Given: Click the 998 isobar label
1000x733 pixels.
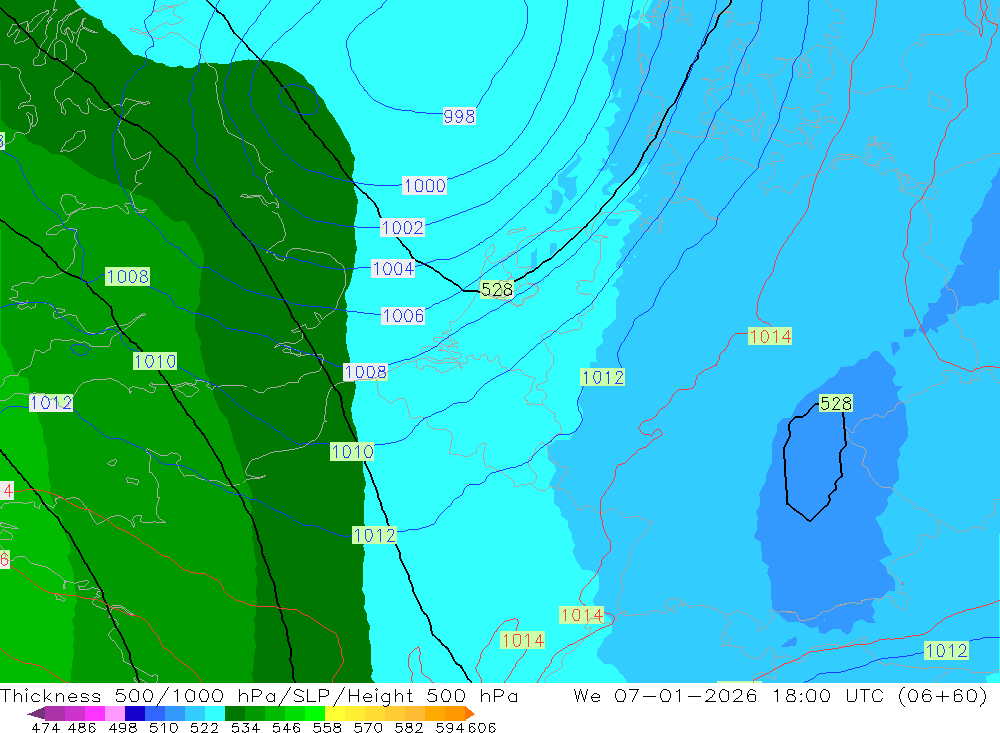Looking at the screenshot, I should coord(459,116).
